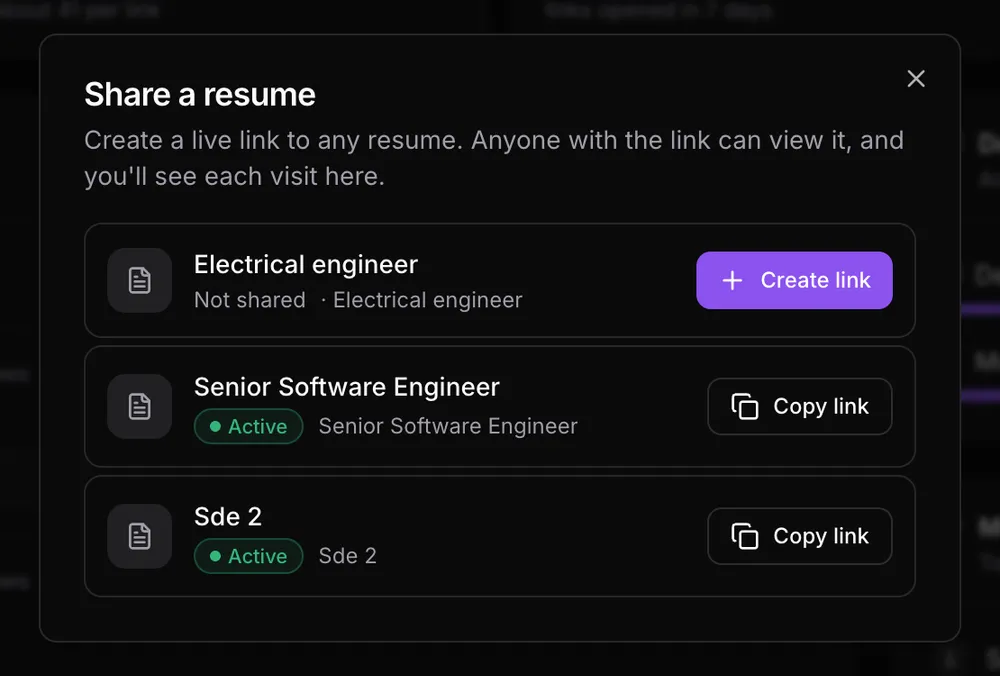Close the Share a resume dialog

(x=916, y=78)
